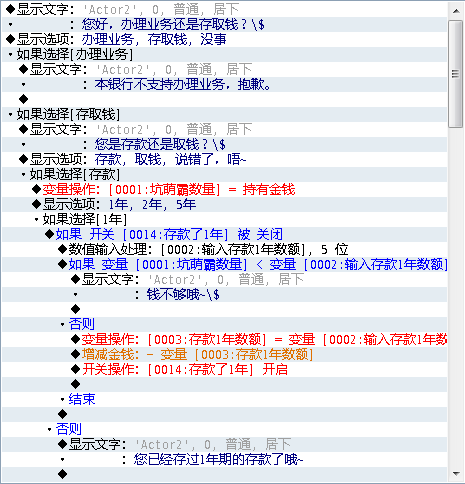Select the line '本银行不支持办理业务，抱歉。'

coord(224,84)
